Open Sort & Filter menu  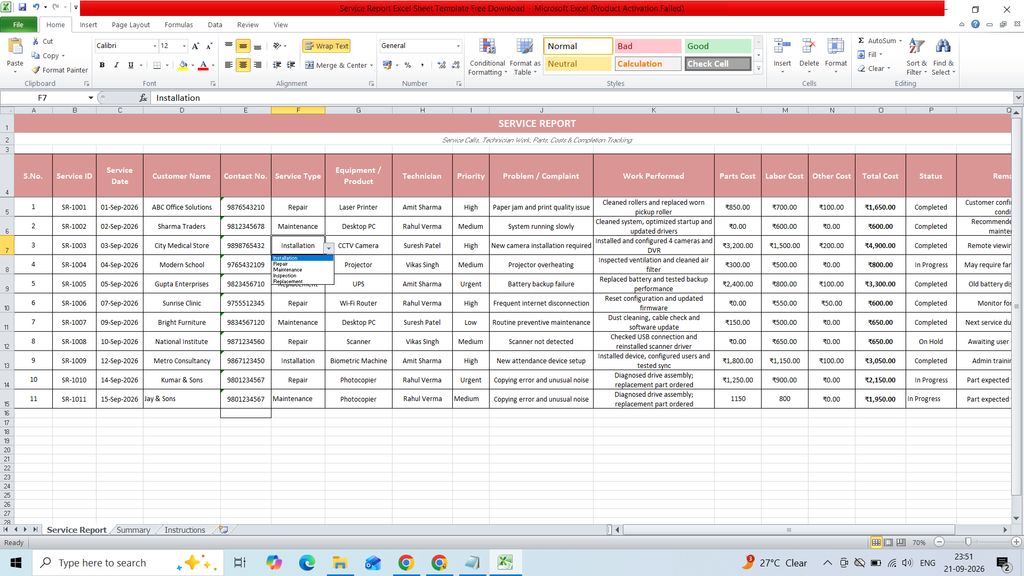click(x=916, y=57)
